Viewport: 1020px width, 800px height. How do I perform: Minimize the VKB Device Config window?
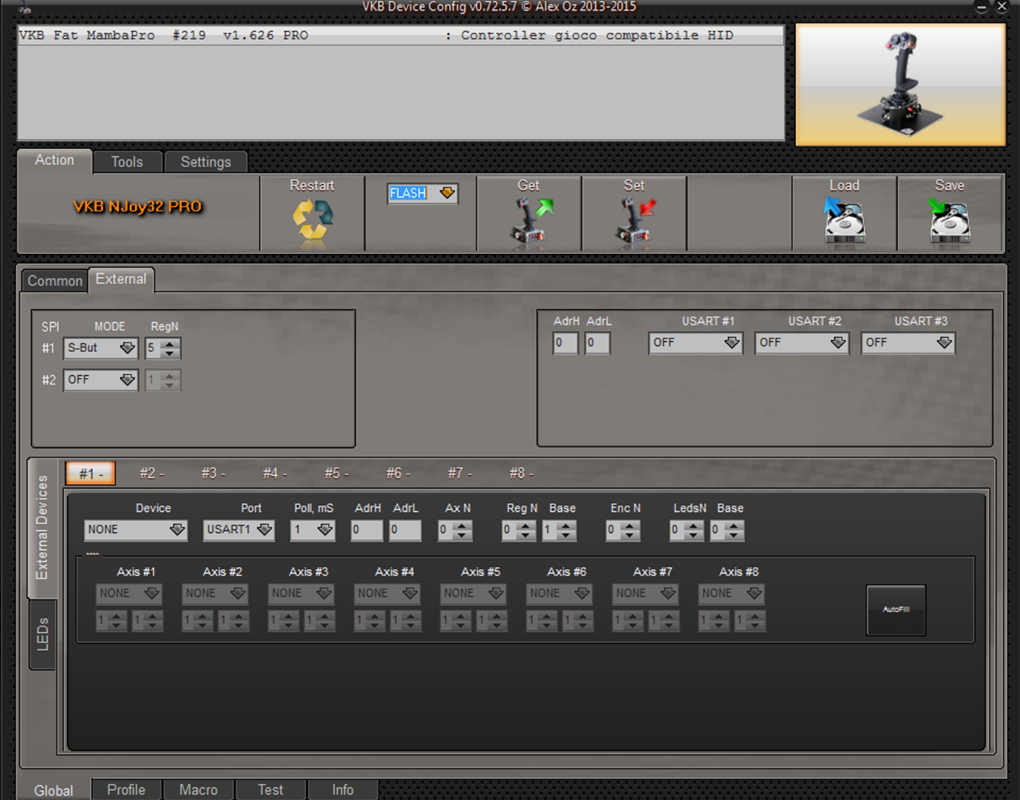982,7
